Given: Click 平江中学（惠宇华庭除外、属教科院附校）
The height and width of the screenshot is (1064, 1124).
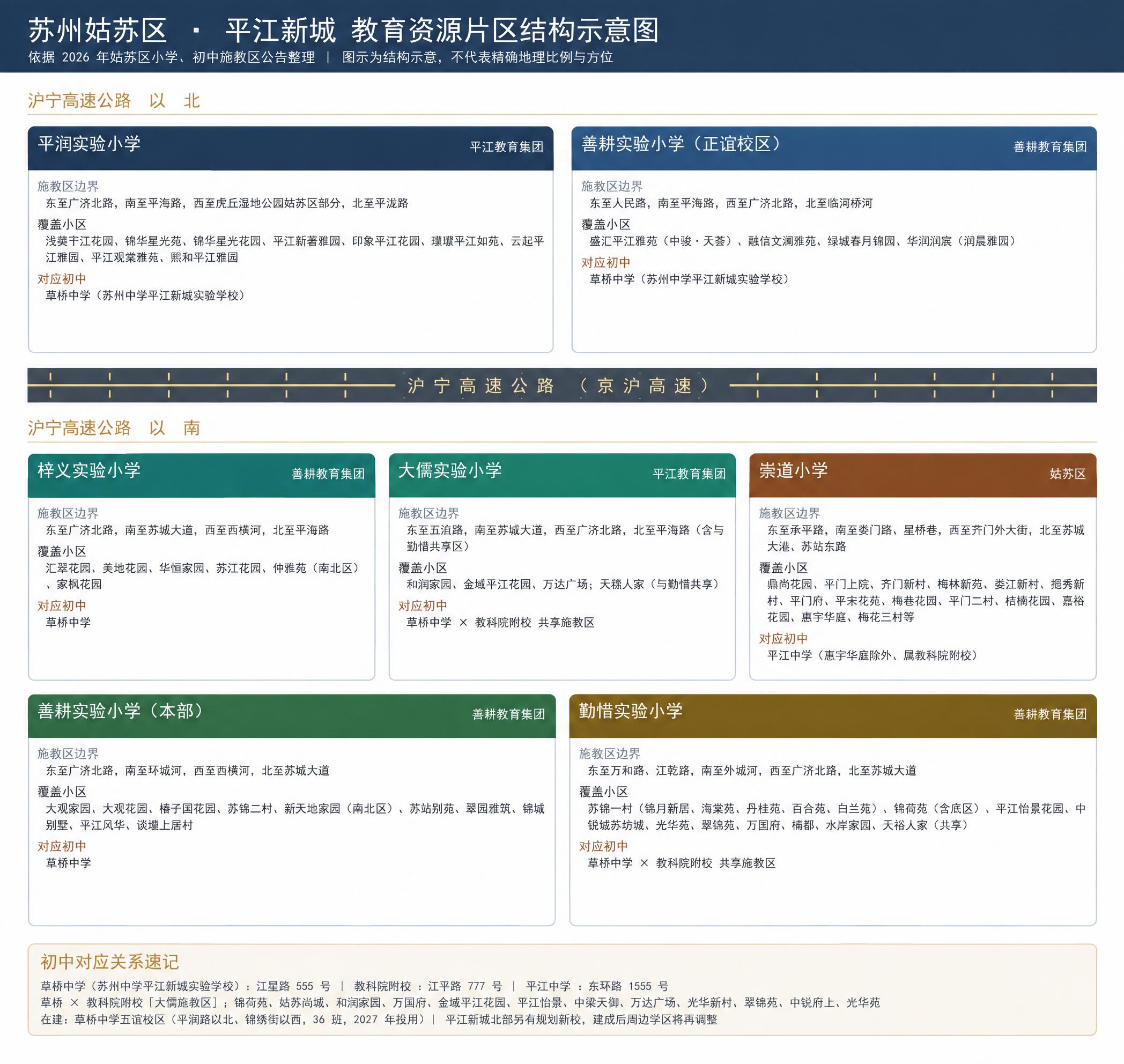Looking at the screenshot, I should [x=873, y=655].
